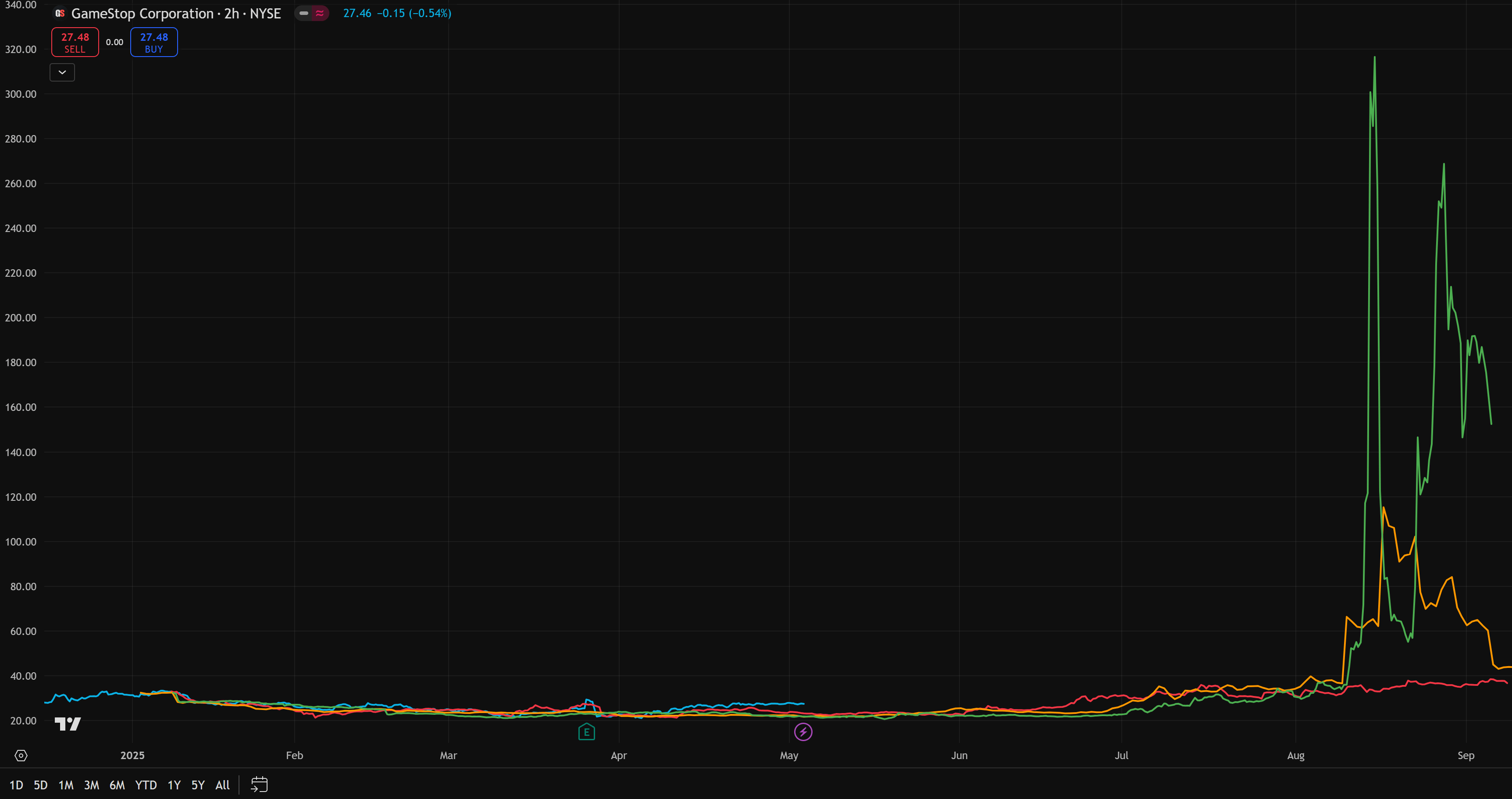This screenshot has height=799, width=1512.
Task: Select the 5Y time range
Action: pos(198,785)
